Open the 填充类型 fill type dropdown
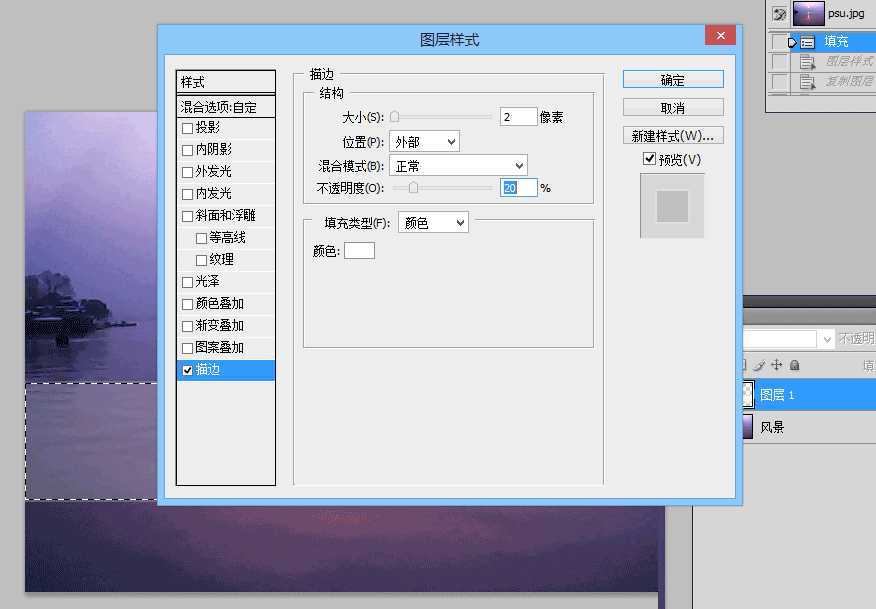The height and width of the screenshot is (609, 876). (433, 221)
